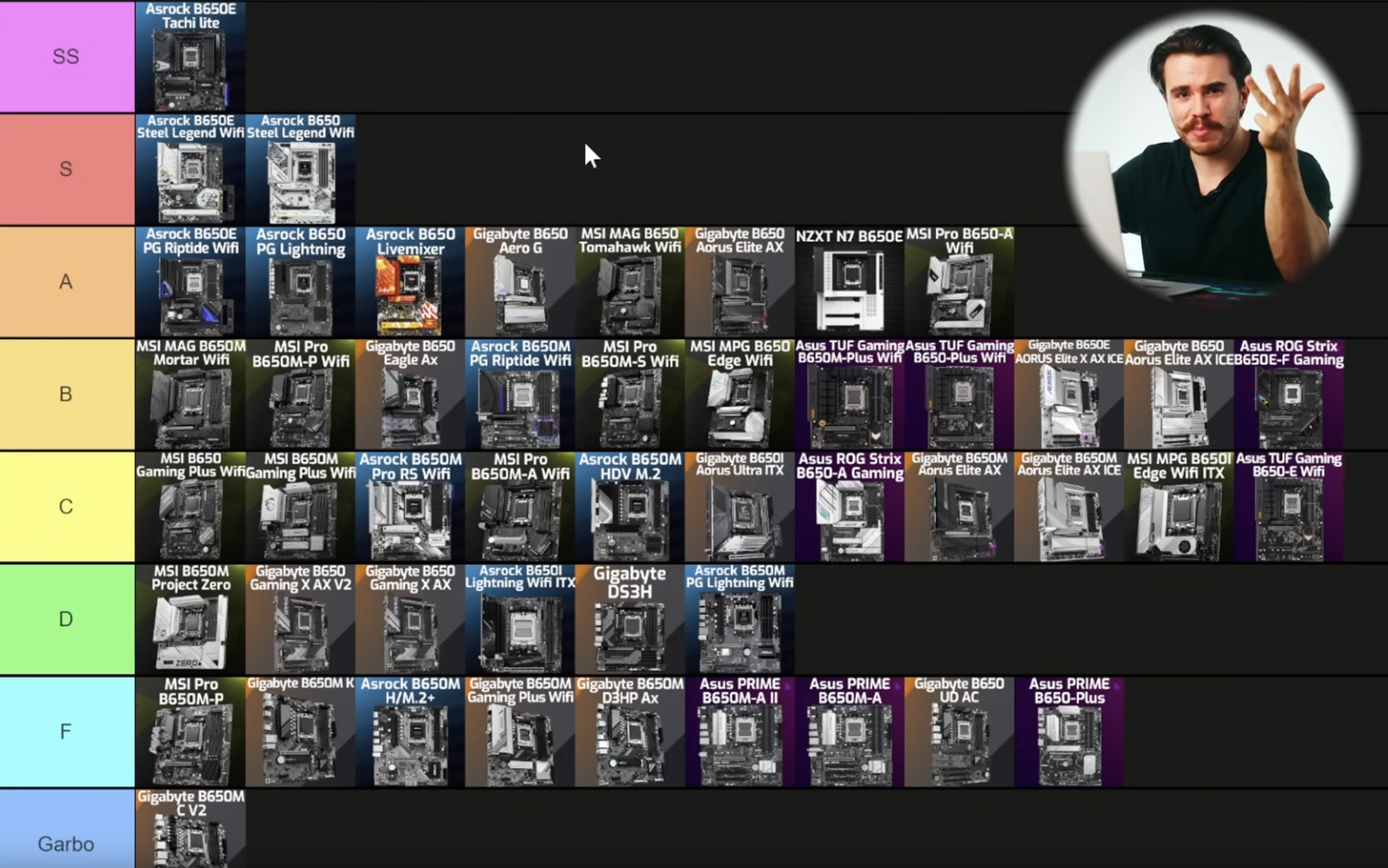Click the MSI Pro B650-A Wifi card
The image size is (1388, 868).
click(960, 282)
